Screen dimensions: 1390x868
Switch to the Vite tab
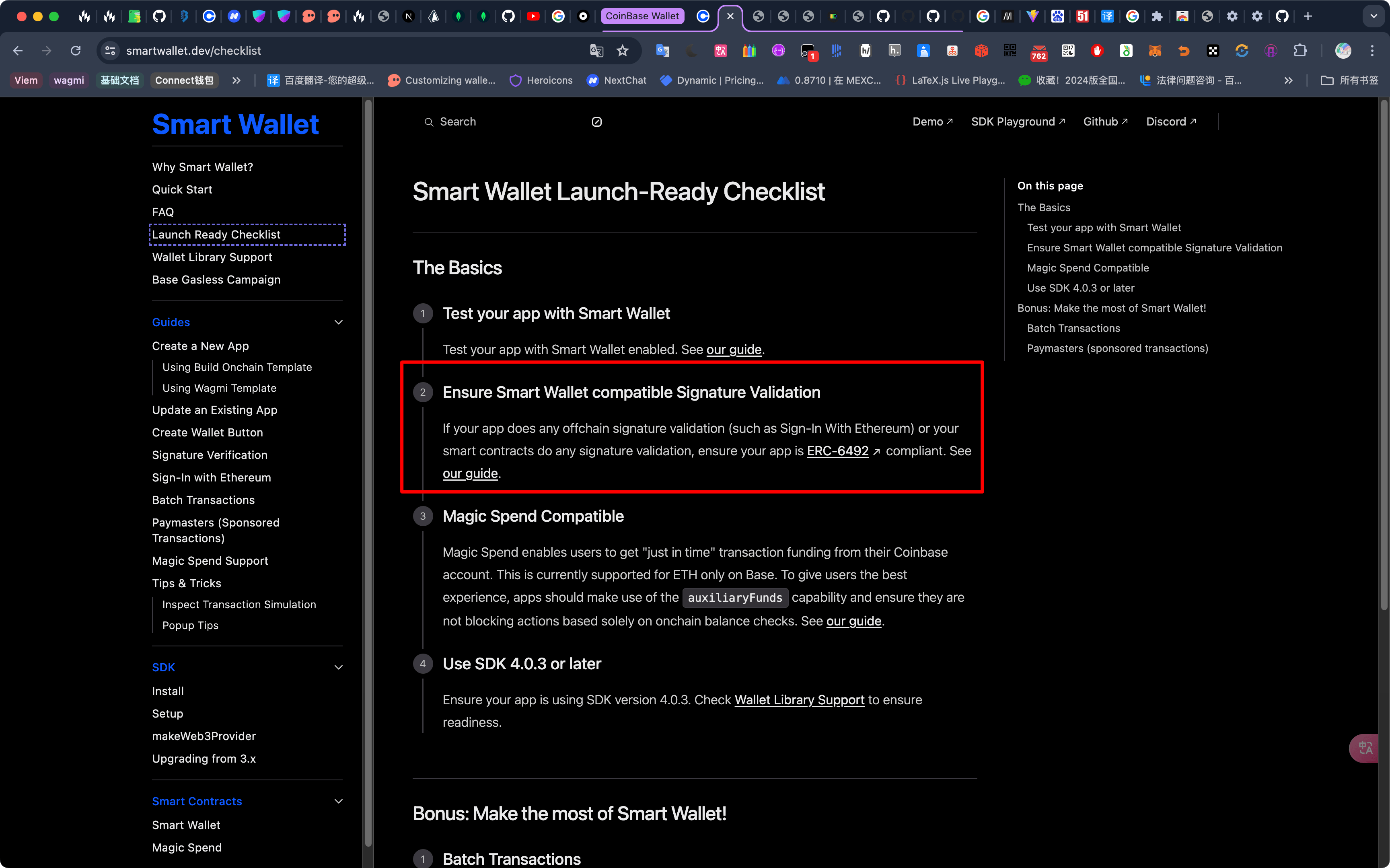(x=1032, y=16)
